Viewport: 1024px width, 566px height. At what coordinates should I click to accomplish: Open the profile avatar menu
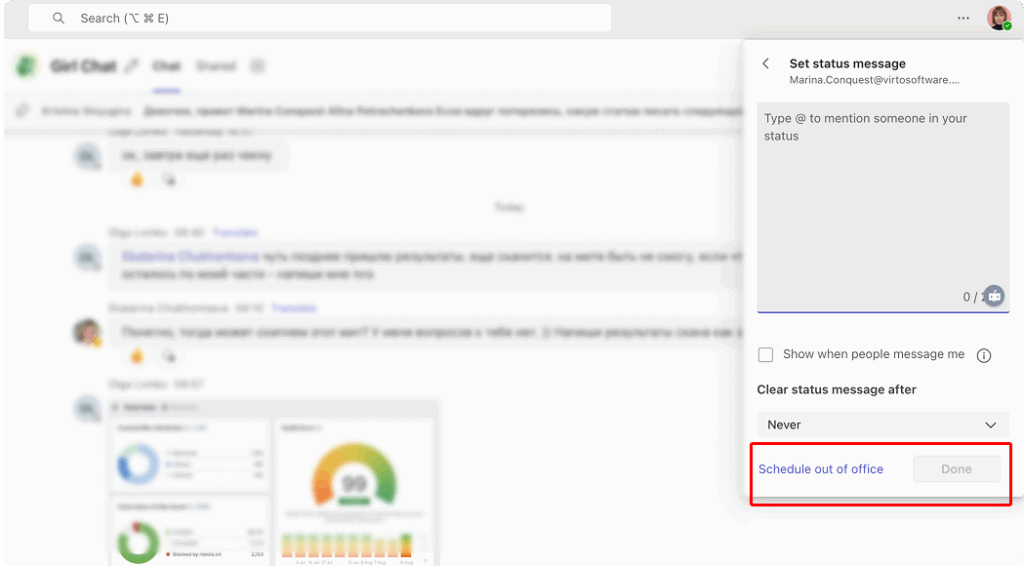click(998, 18)
